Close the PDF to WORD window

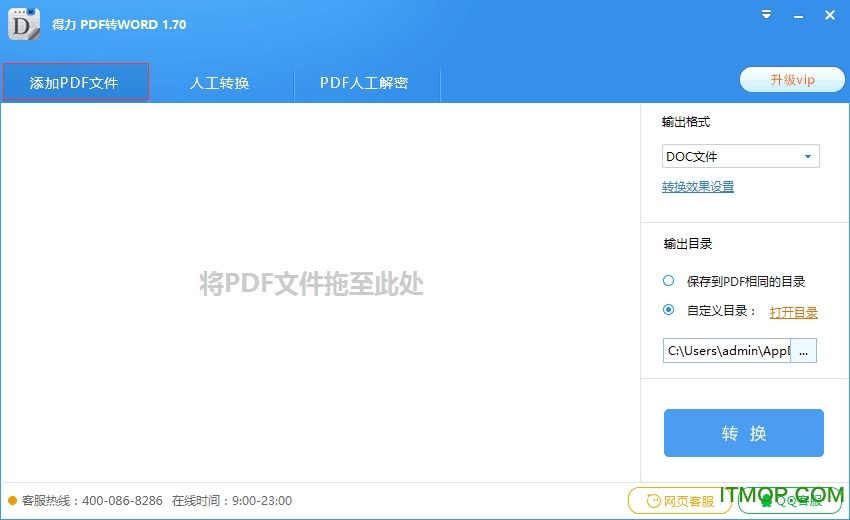pos(829,15)
